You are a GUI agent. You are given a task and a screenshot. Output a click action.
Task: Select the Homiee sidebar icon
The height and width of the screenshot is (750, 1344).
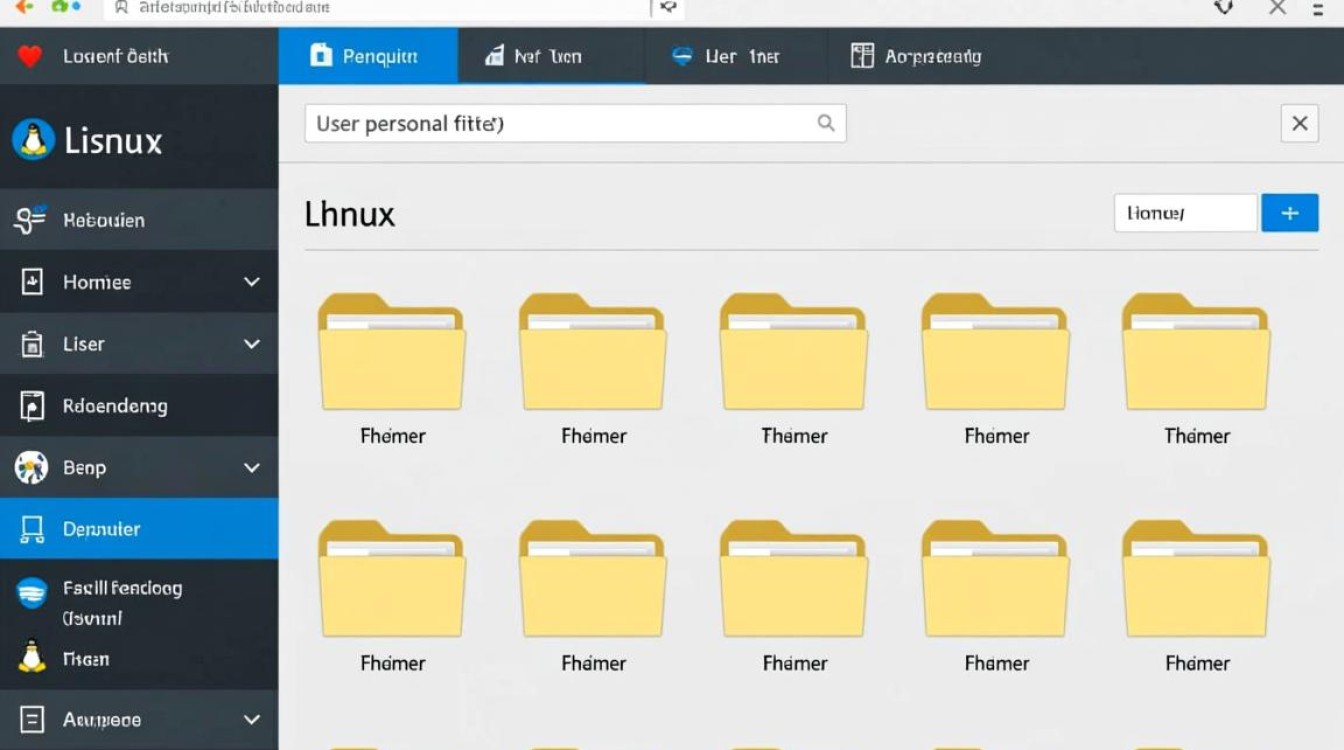tap(33, 281)
